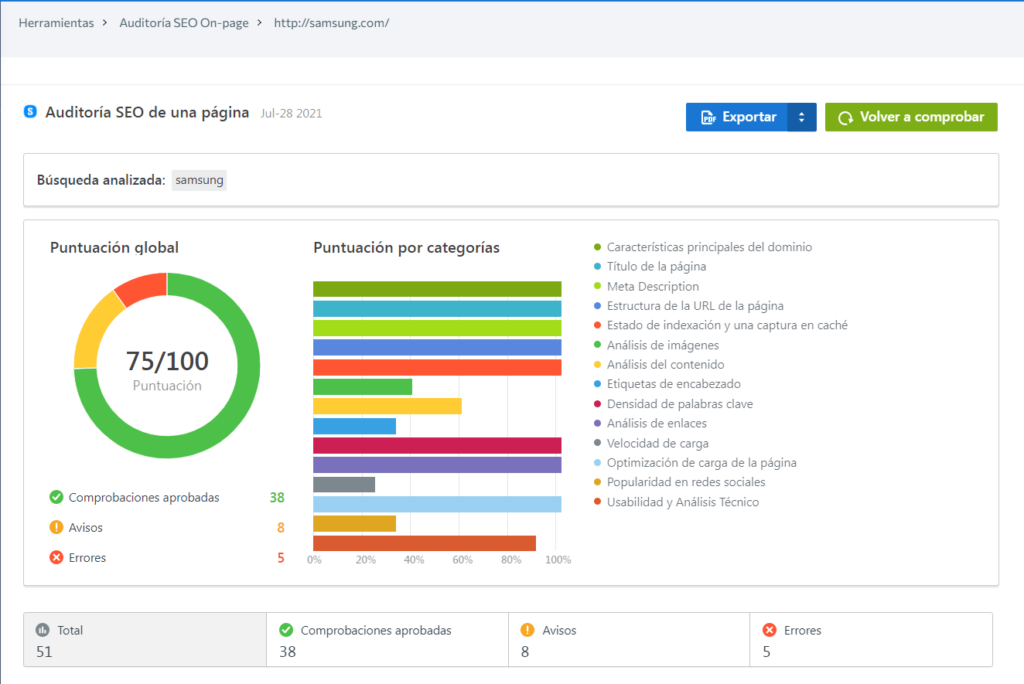The image size is (1024, 684).
Task: Click the red error icon beside Errores under the donut
Action: (56, 557)
